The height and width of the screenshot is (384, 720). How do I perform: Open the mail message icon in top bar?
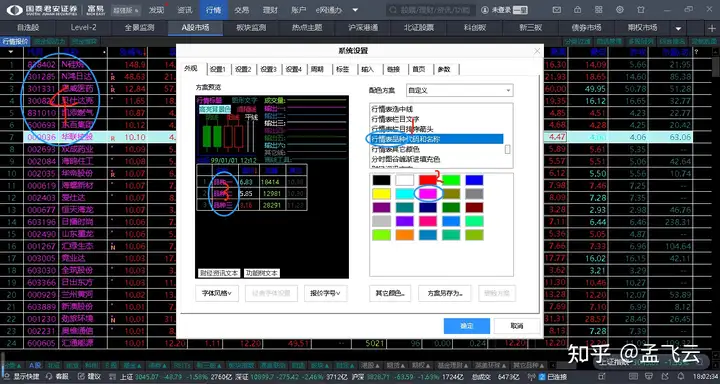557,10
